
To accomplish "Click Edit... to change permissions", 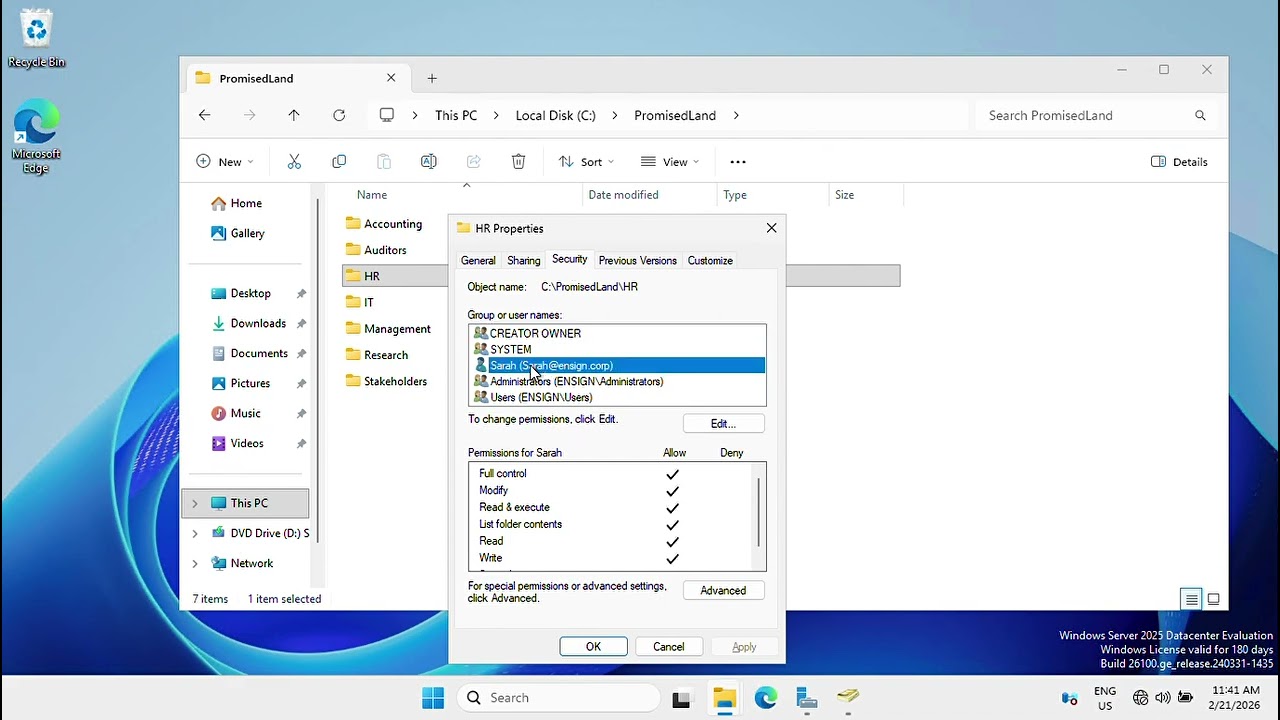I will point(724,424).
